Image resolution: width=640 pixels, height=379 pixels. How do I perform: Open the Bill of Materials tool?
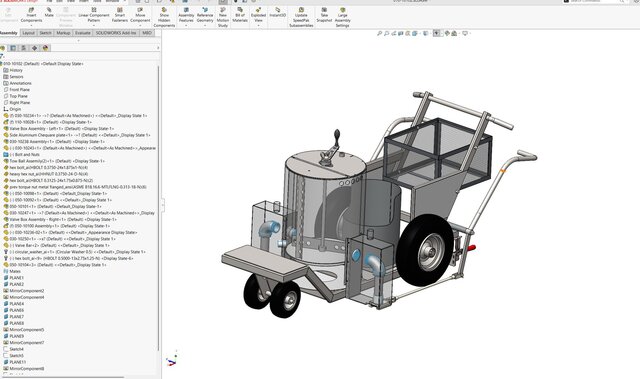tap(240, 15)
